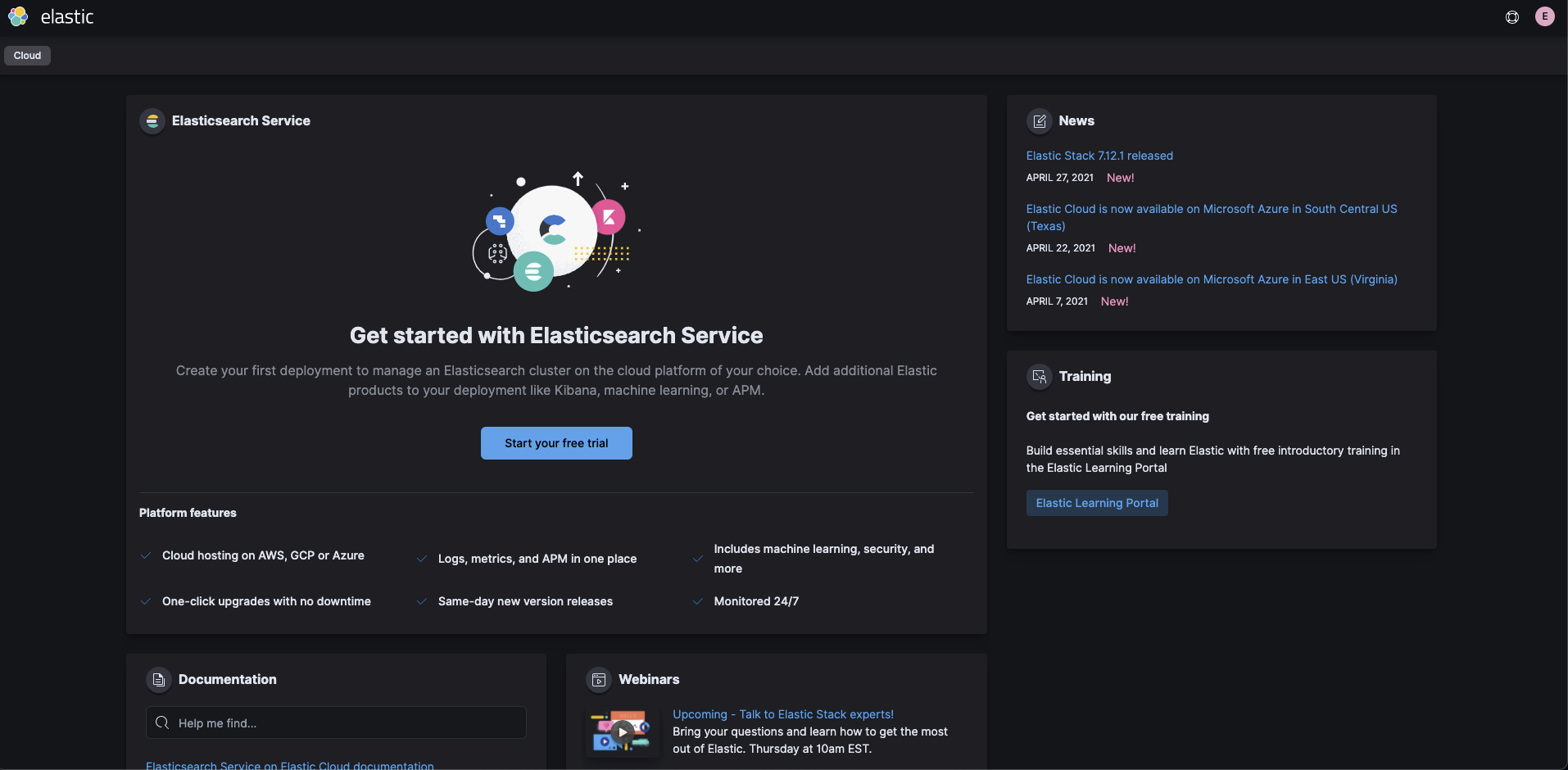The height and width of the screenshot is (770, 1568).
Task: Click the Training section icon
Action: tap(1040, 377)
